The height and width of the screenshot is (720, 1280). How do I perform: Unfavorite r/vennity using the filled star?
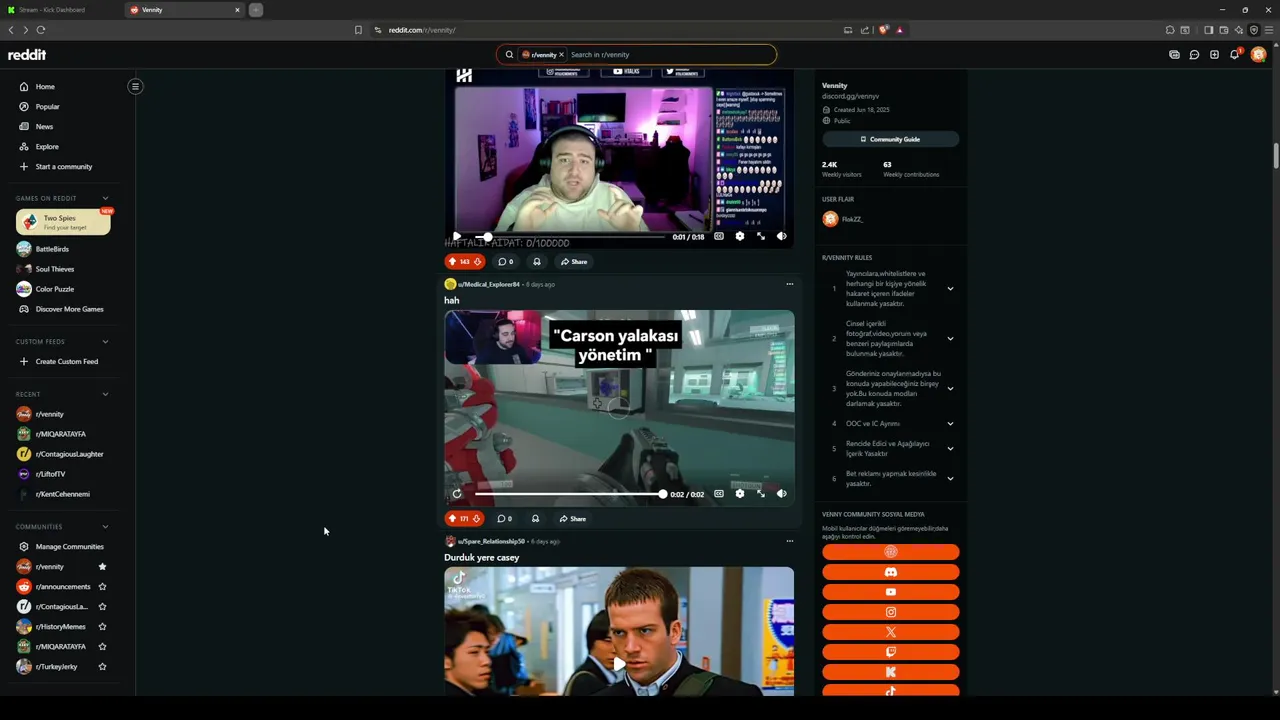[x=102, y=567]
